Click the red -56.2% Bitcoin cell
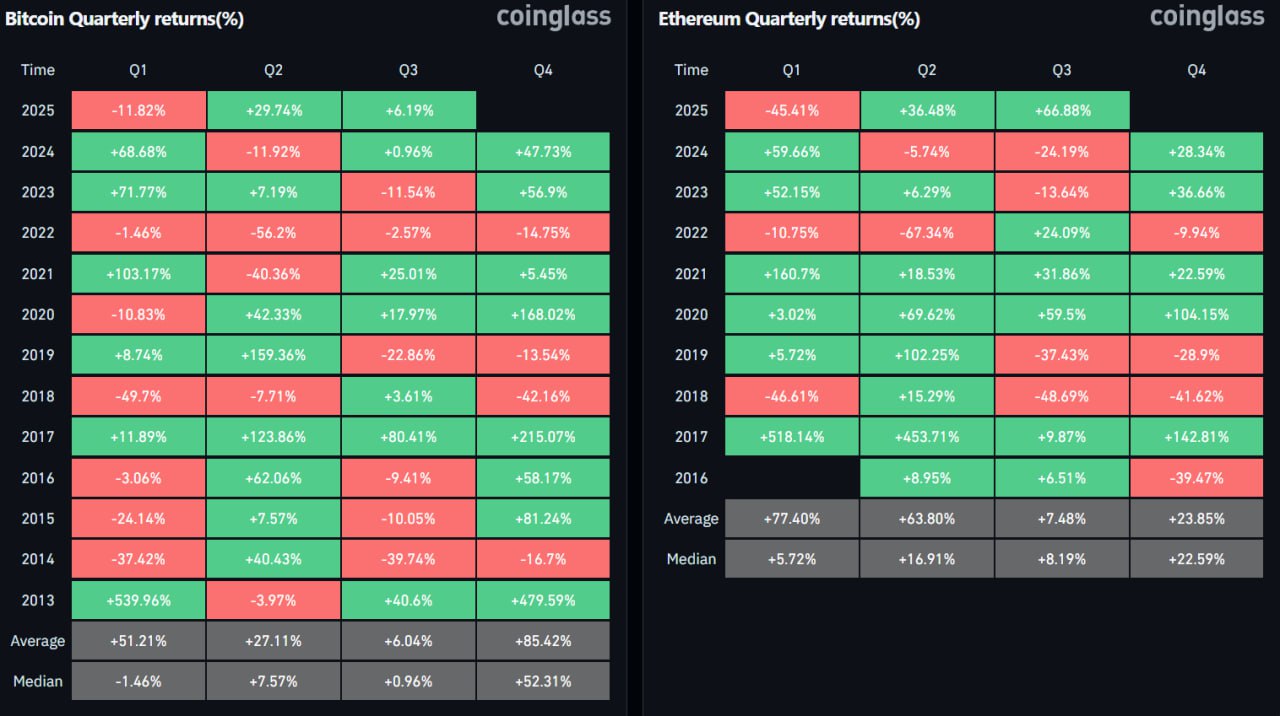The image size is (1280, 716). tap(274, 233)
